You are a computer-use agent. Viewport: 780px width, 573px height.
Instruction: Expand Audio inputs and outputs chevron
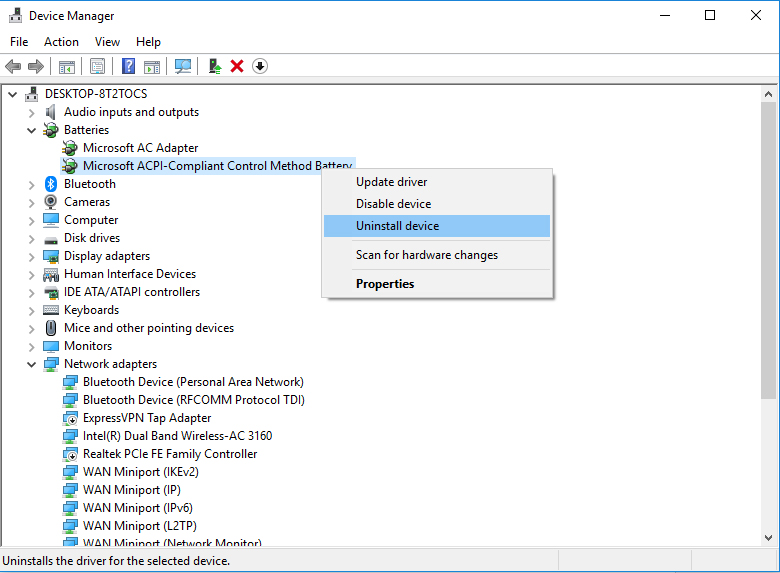click(x=32, y=113)
